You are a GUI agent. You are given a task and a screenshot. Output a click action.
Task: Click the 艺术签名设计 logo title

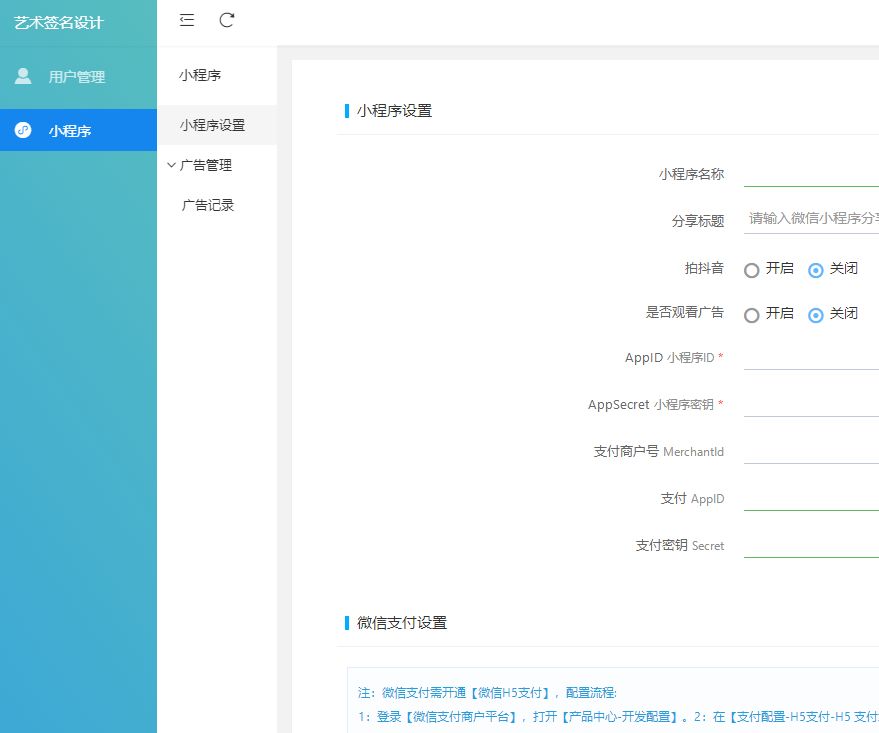point(59,22)
